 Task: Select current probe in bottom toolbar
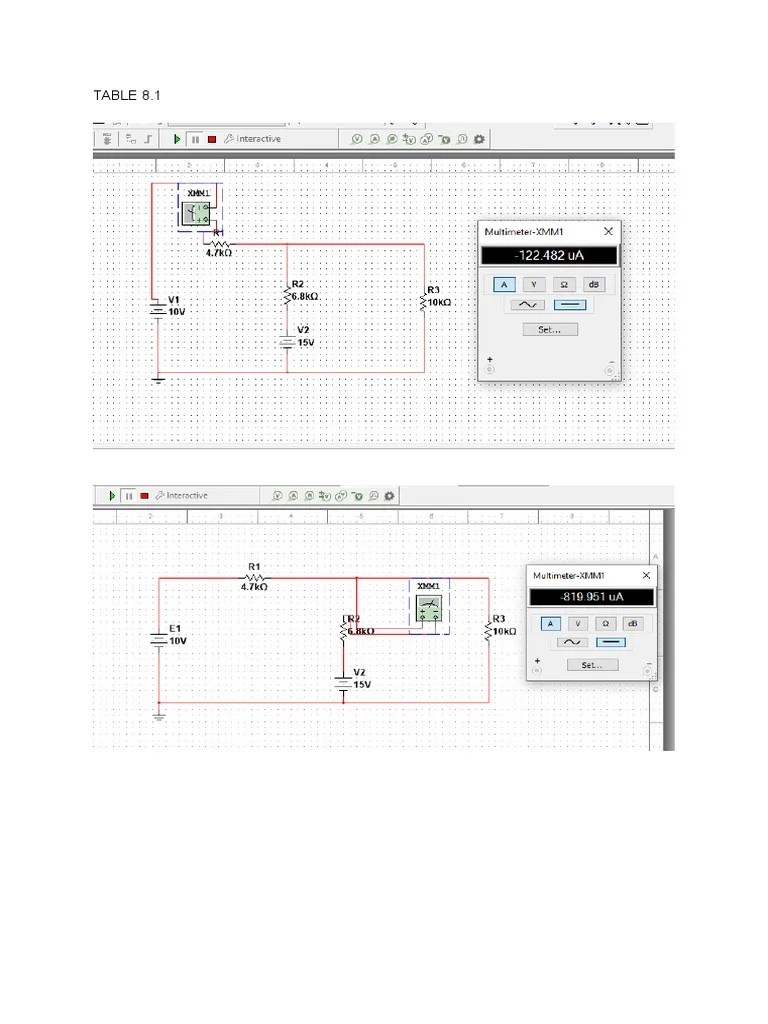point(293,496)
